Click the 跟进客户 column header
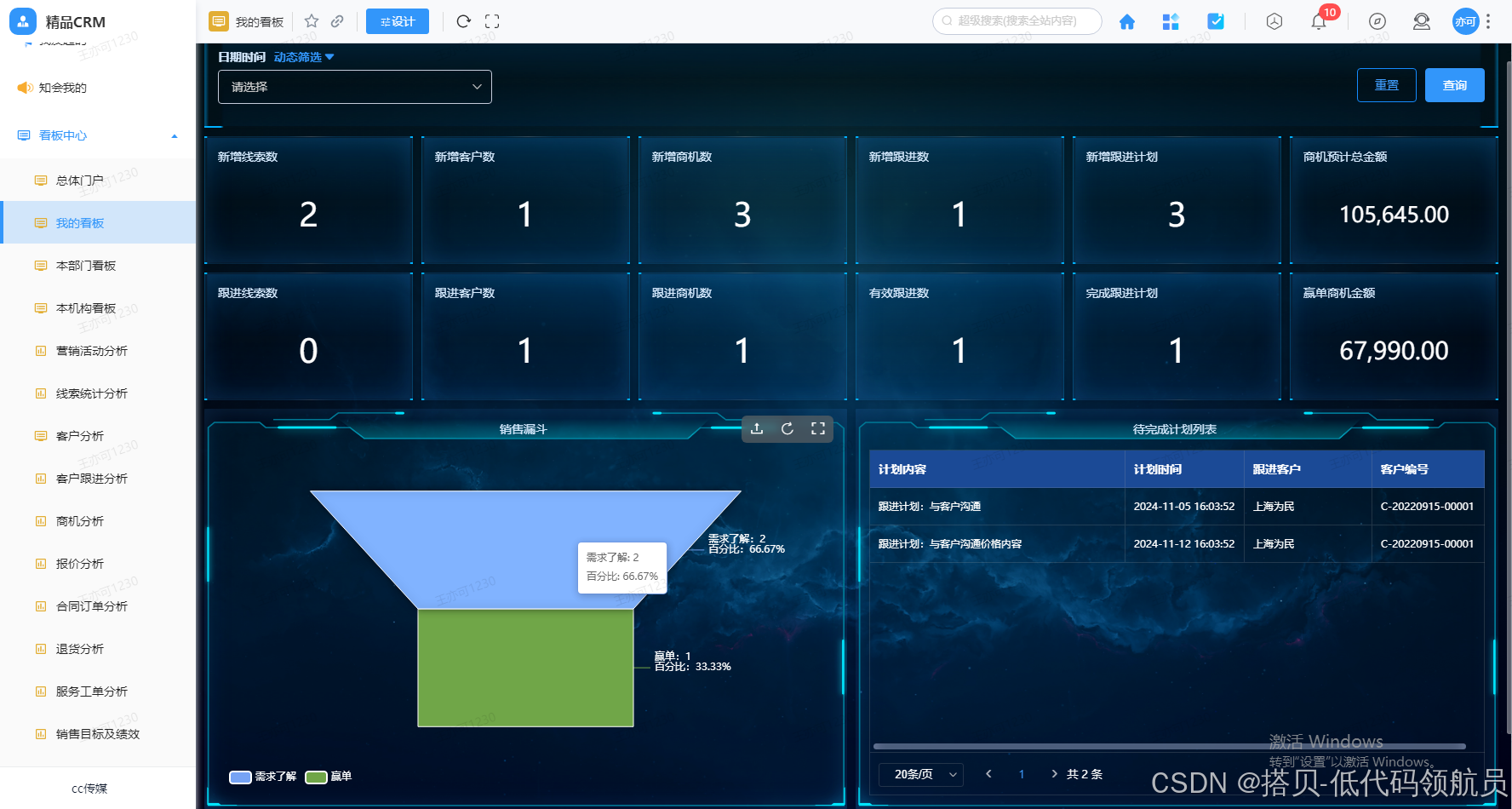The height and width of the screenshot is (809, 1512). coord(1308,469)
